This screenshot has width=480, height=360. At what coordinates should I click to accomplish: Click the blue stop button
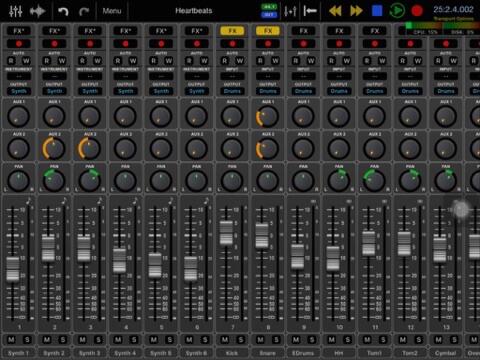pos(377,11)
